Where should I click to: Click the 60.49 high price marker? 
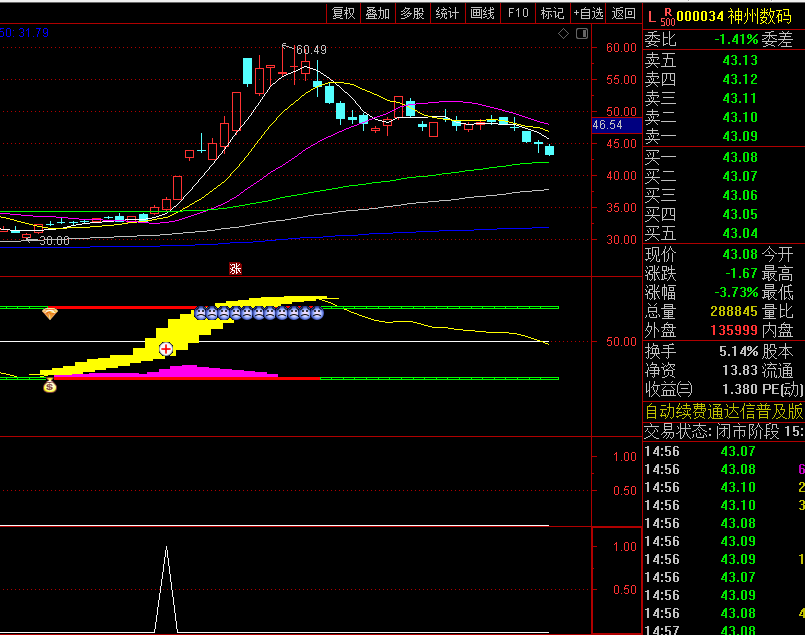(311, 50)
